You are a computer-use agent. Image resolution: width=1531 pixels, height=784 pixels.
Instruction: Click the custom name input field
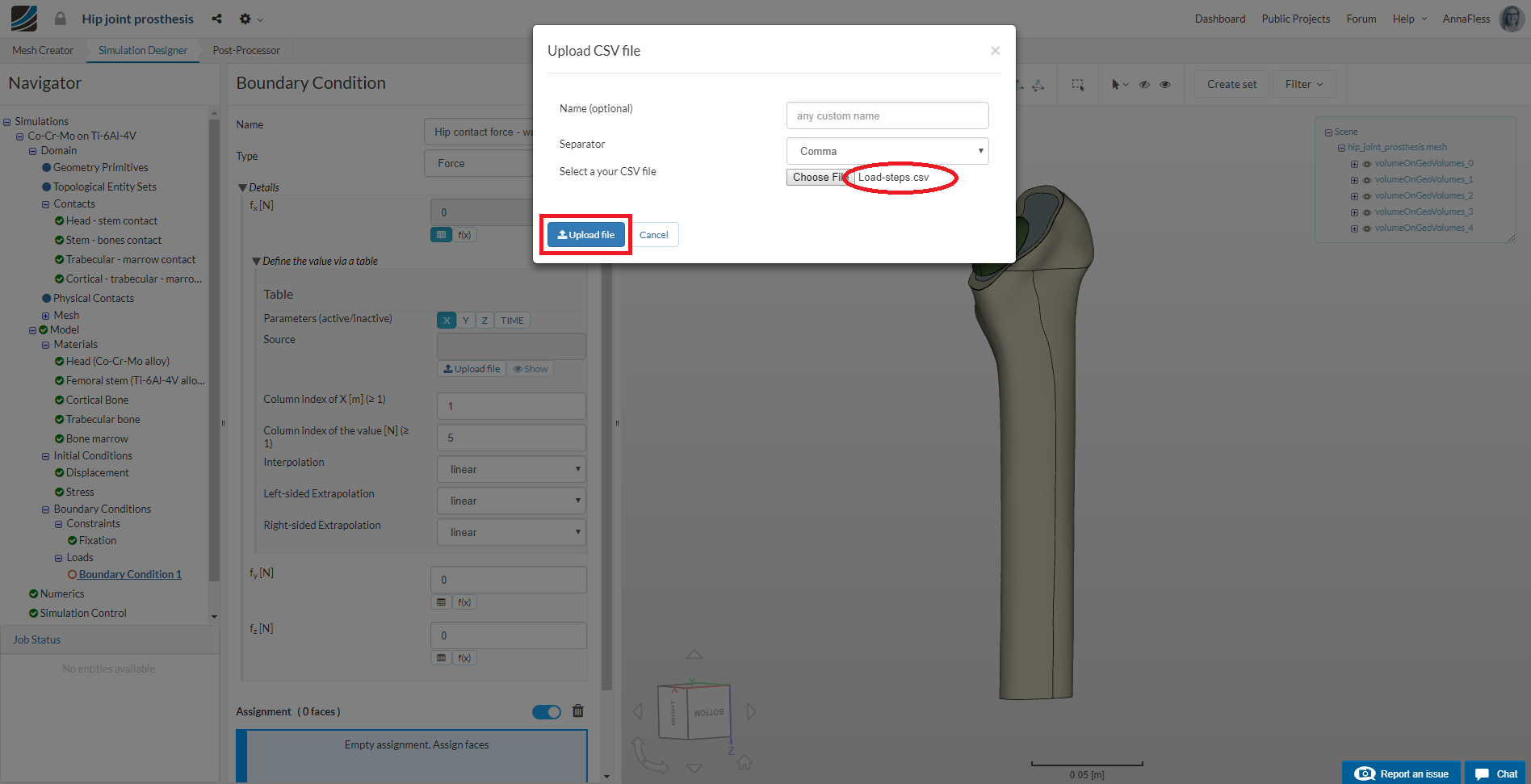click(887, 115)
